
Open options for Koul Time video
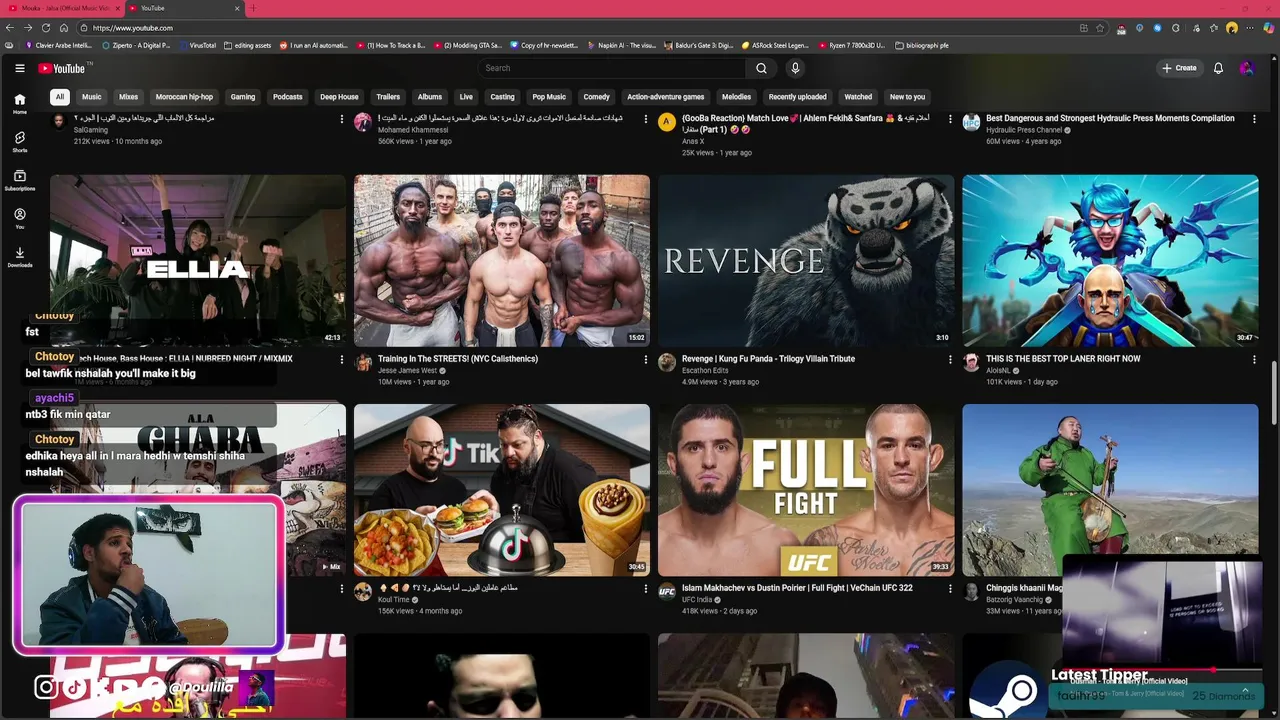coord(646,588)
